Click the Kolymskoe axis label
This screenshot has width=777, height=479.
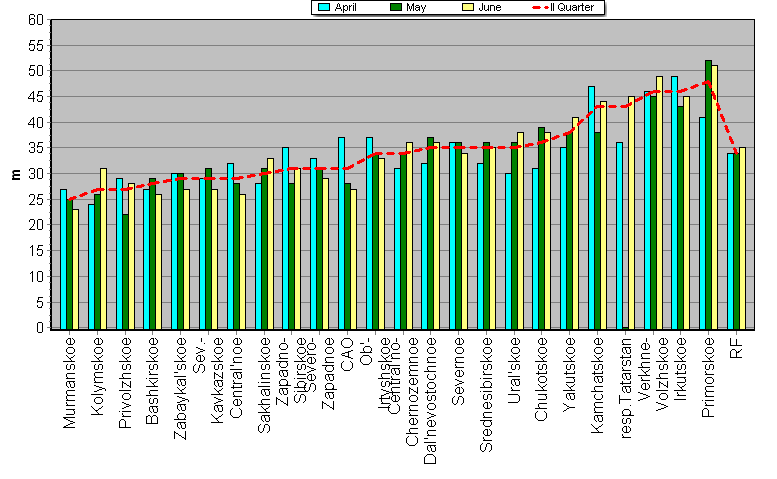98,376
